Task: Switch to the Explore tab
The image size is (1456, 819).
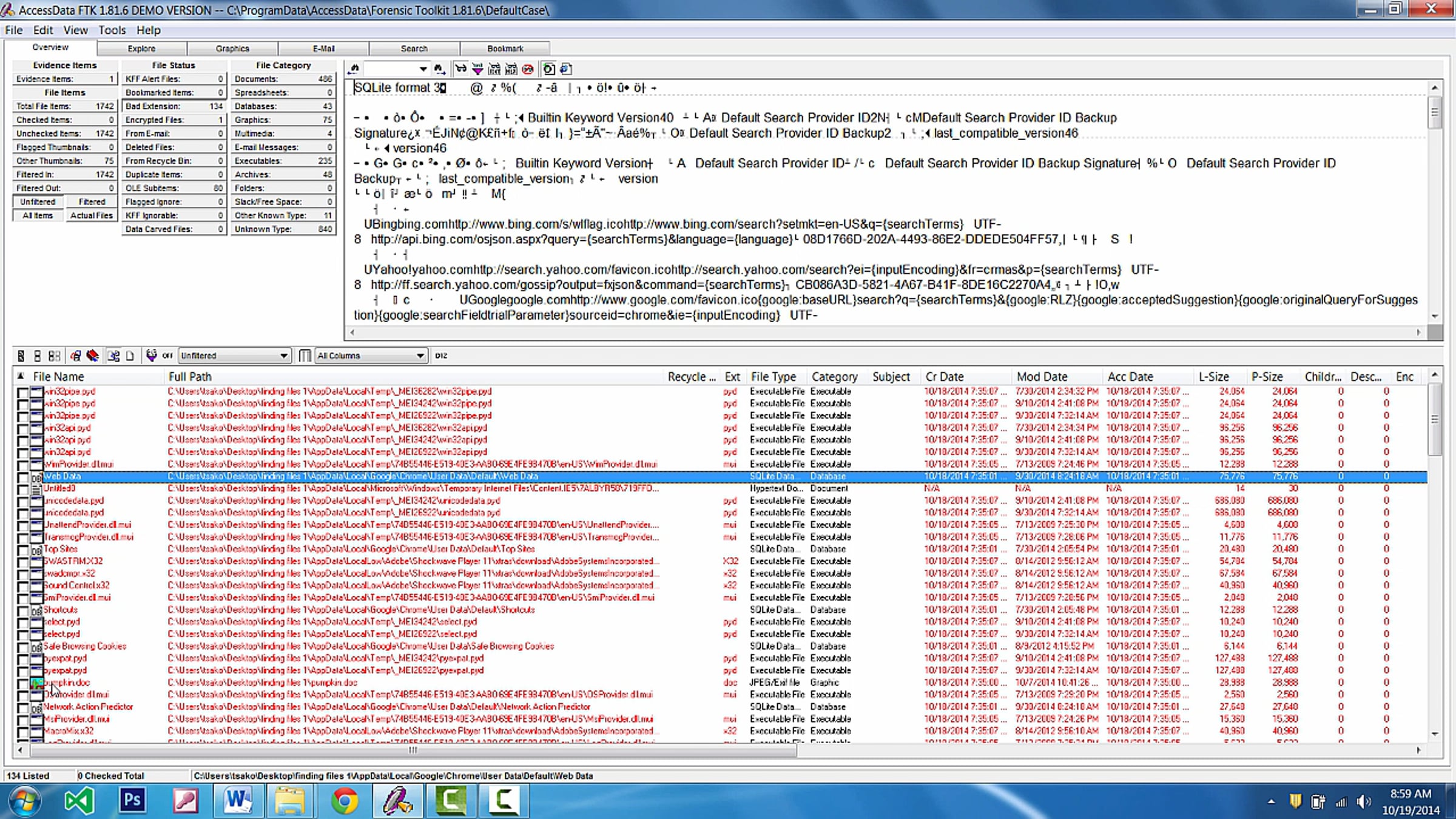Action: pyautogui.click(x=141, y=49)
